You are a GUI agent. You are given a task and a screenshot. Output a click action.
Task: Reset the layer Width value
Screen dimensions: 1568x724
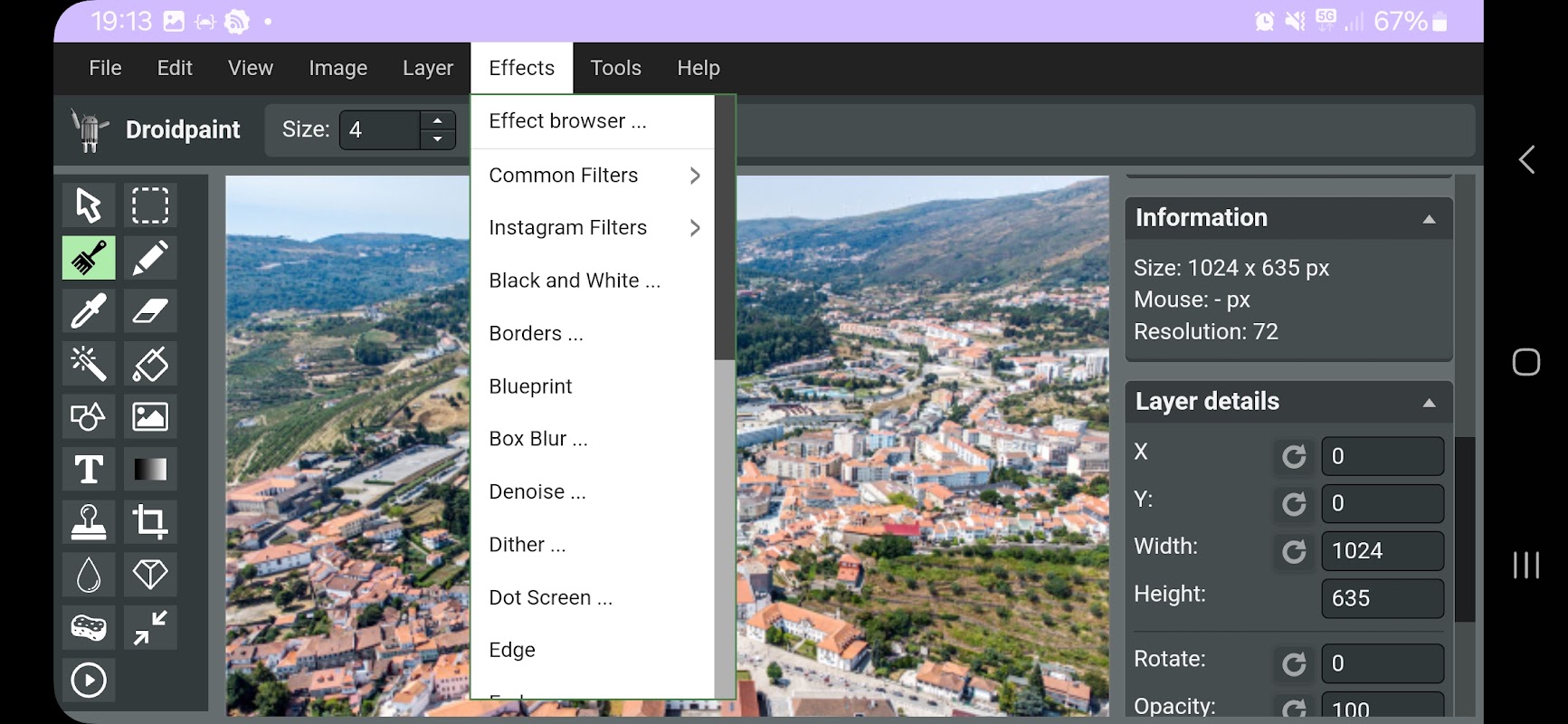1295,550
